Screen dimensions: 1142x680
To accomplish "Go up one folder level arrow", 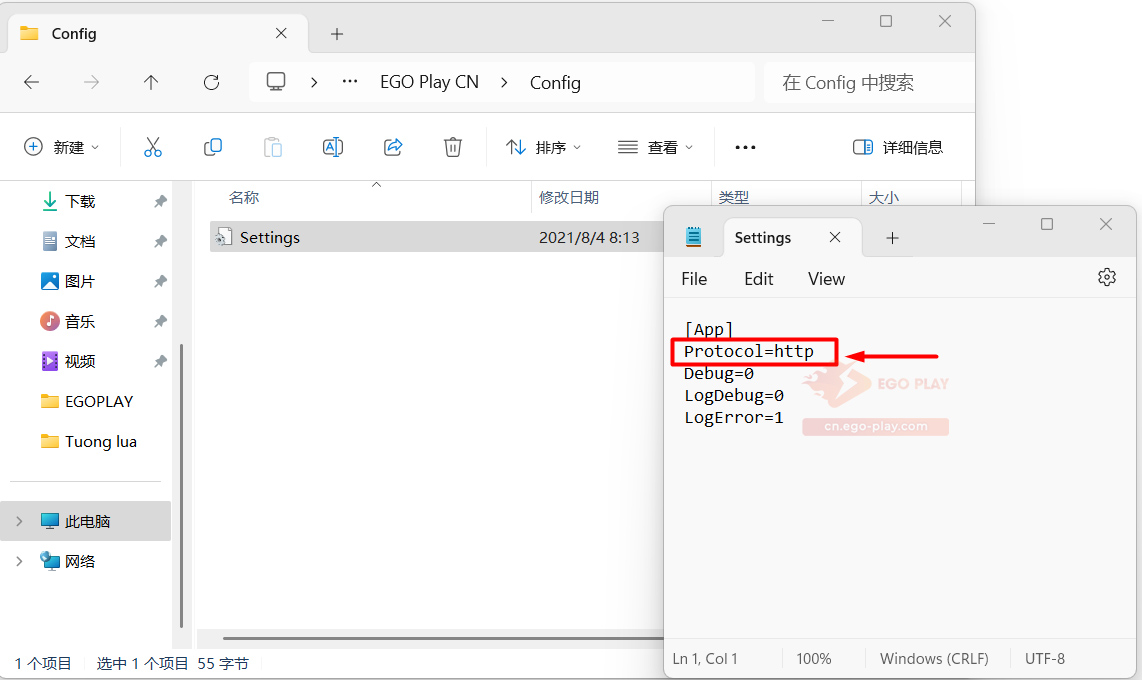I will tap(151, 82).
